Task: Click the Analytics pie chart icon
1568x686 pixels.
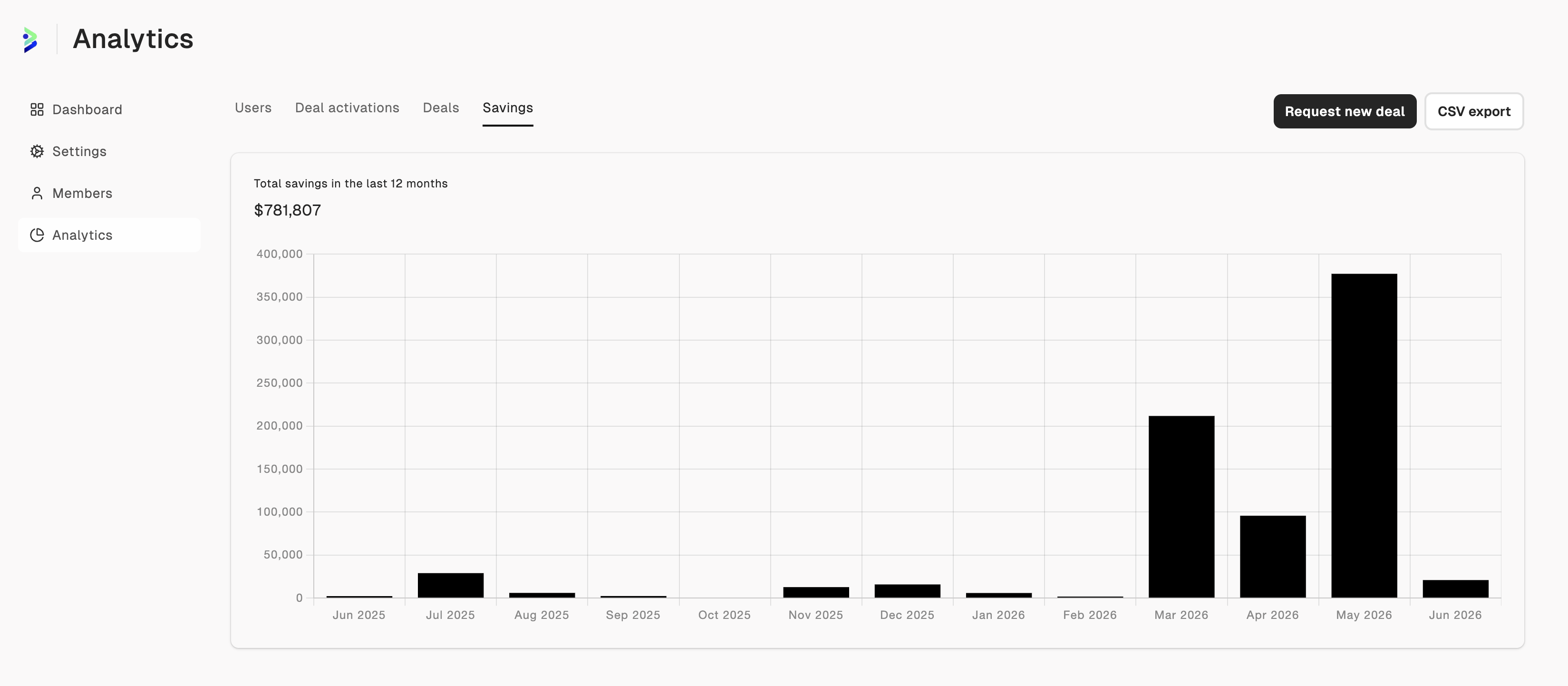Action: click(x=37, y=235)
